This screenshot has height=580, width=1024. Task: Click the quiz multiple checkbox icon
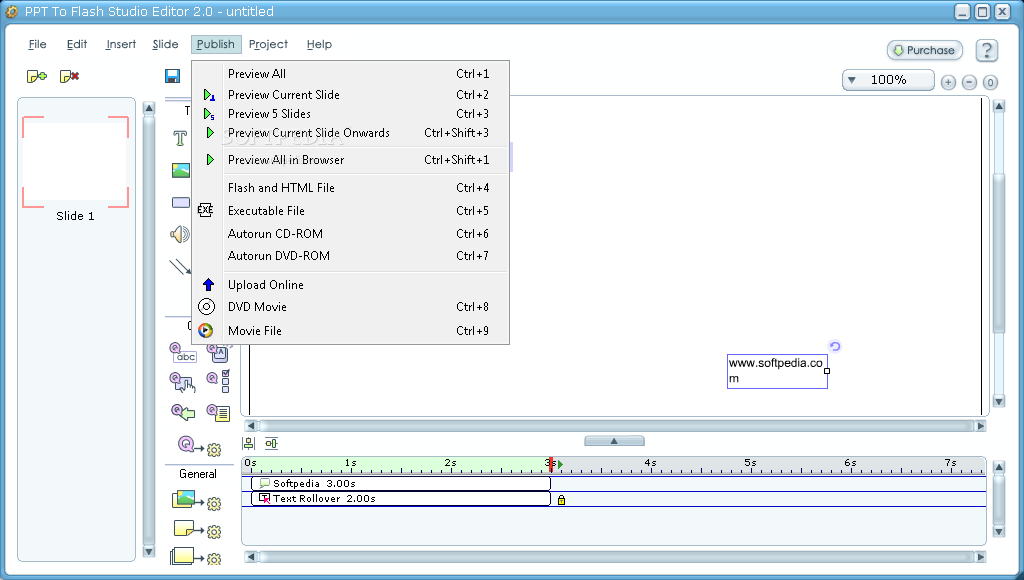point(218,381)
